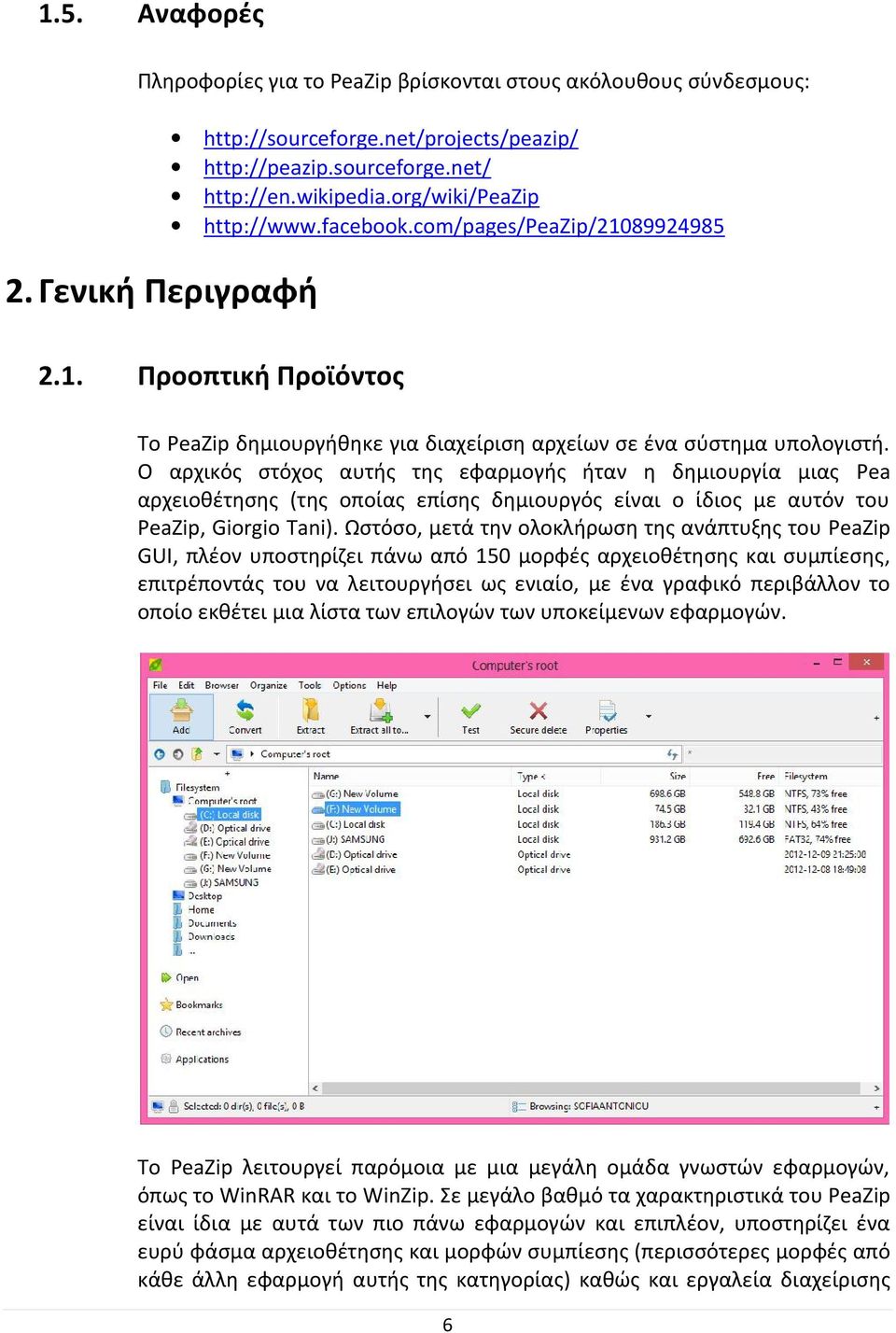Open the Options menu

tap(349, 685)
